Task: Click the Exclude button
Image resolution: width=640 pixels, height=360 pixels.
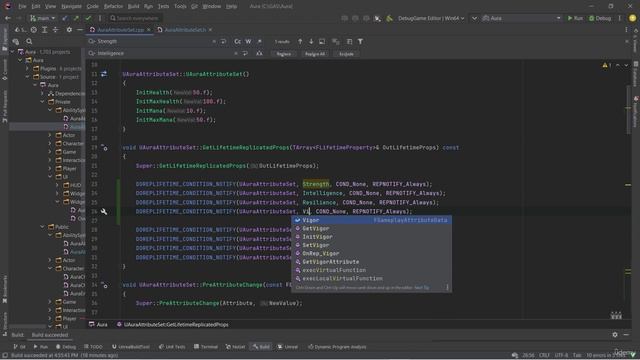Action: (x=346, y=54)
